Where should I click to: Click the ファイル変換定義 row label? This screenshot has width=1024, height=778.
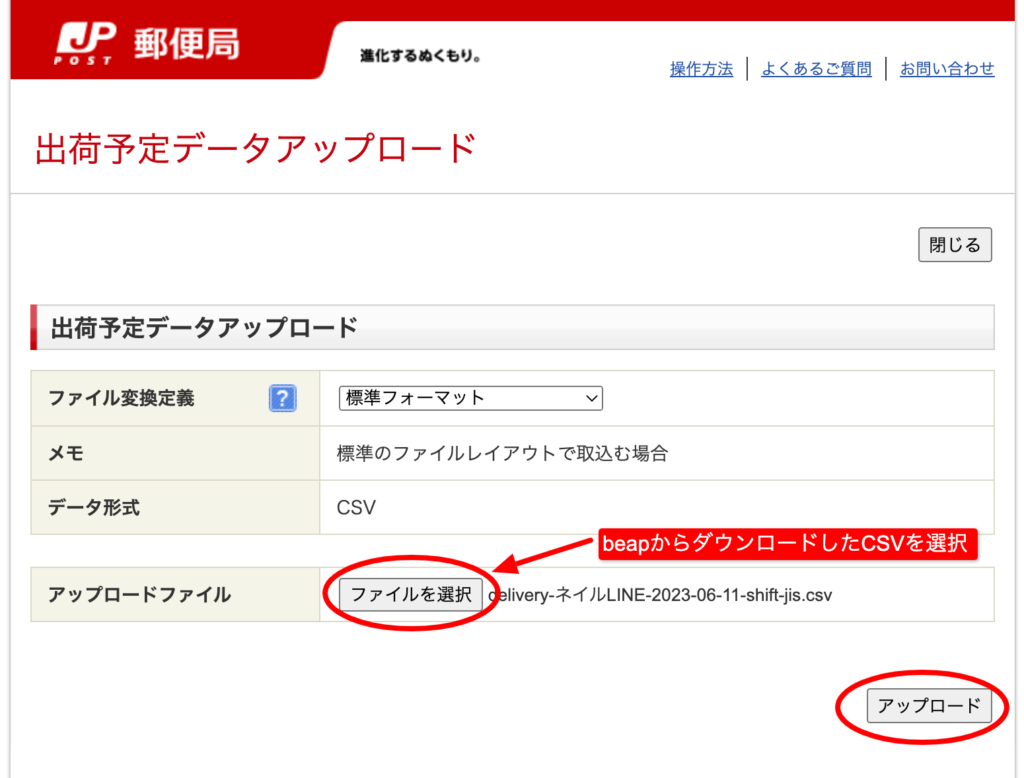(x=121, y=399)
